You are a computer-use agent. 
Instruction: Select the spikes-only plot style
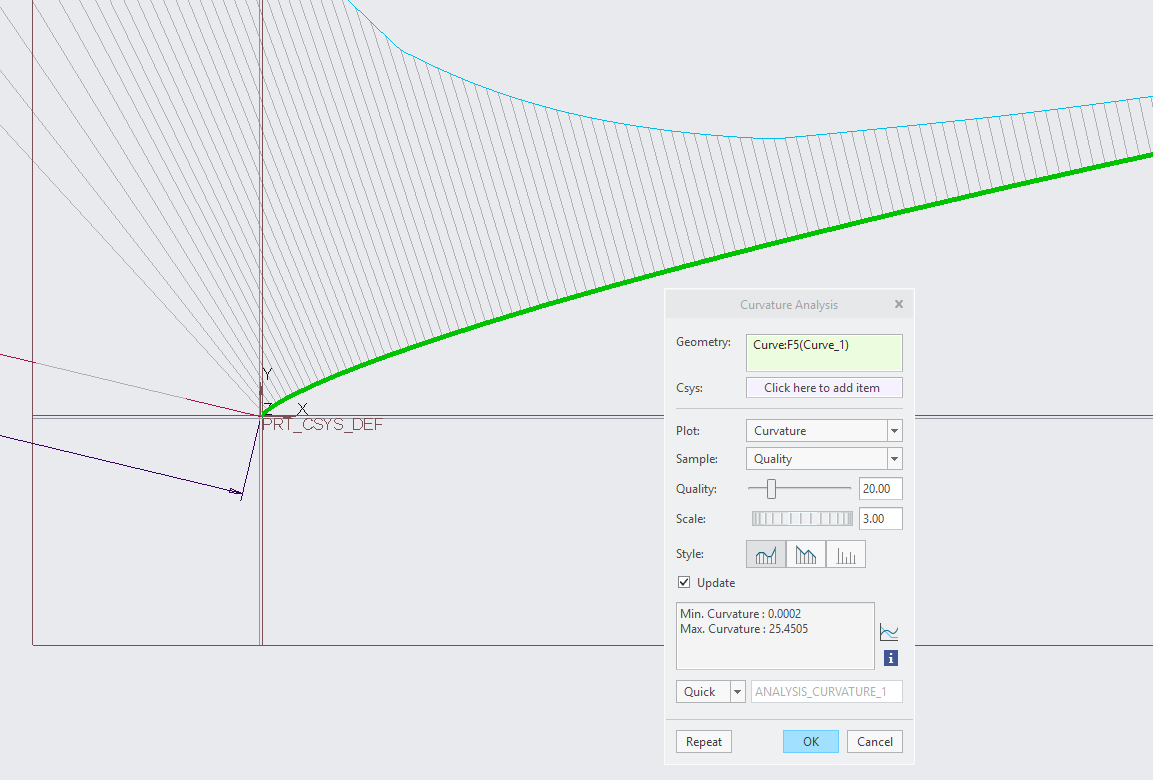click(846, 553)
